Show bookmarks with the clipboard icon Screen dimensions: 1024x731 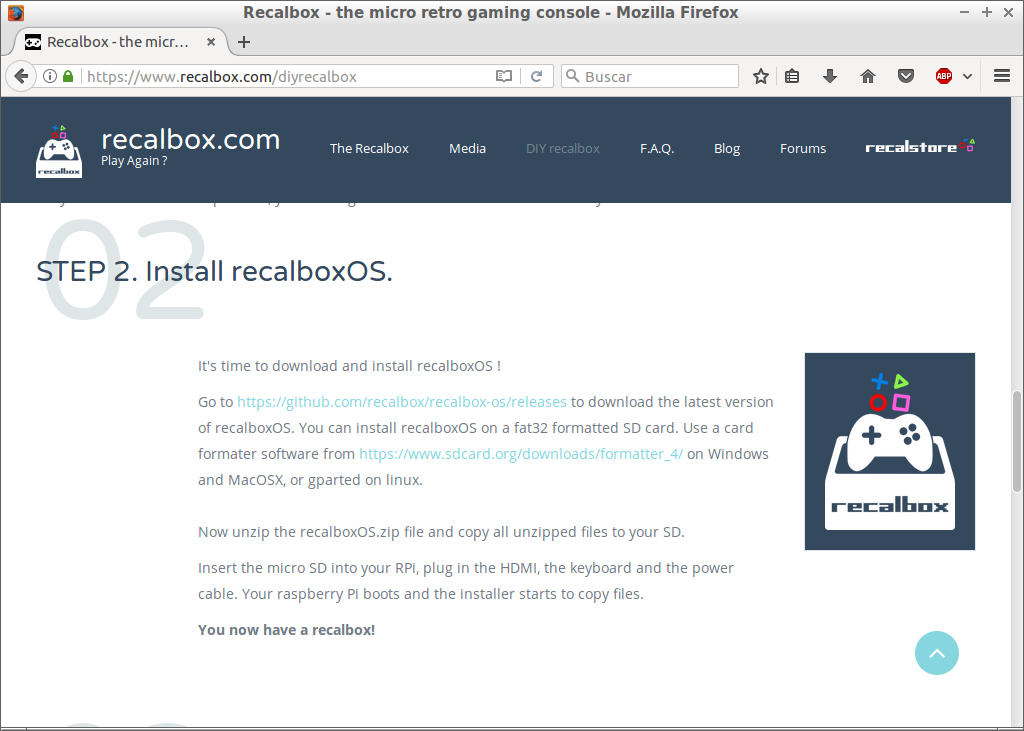coord(792,76)
